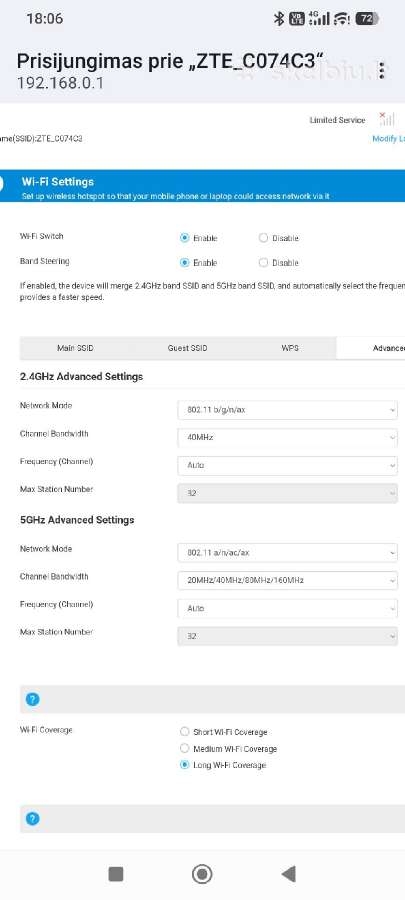Choose Long Wi-Fi Coverage option
The height and width of the screenshot is (900, 405).
tap(185, 765)
